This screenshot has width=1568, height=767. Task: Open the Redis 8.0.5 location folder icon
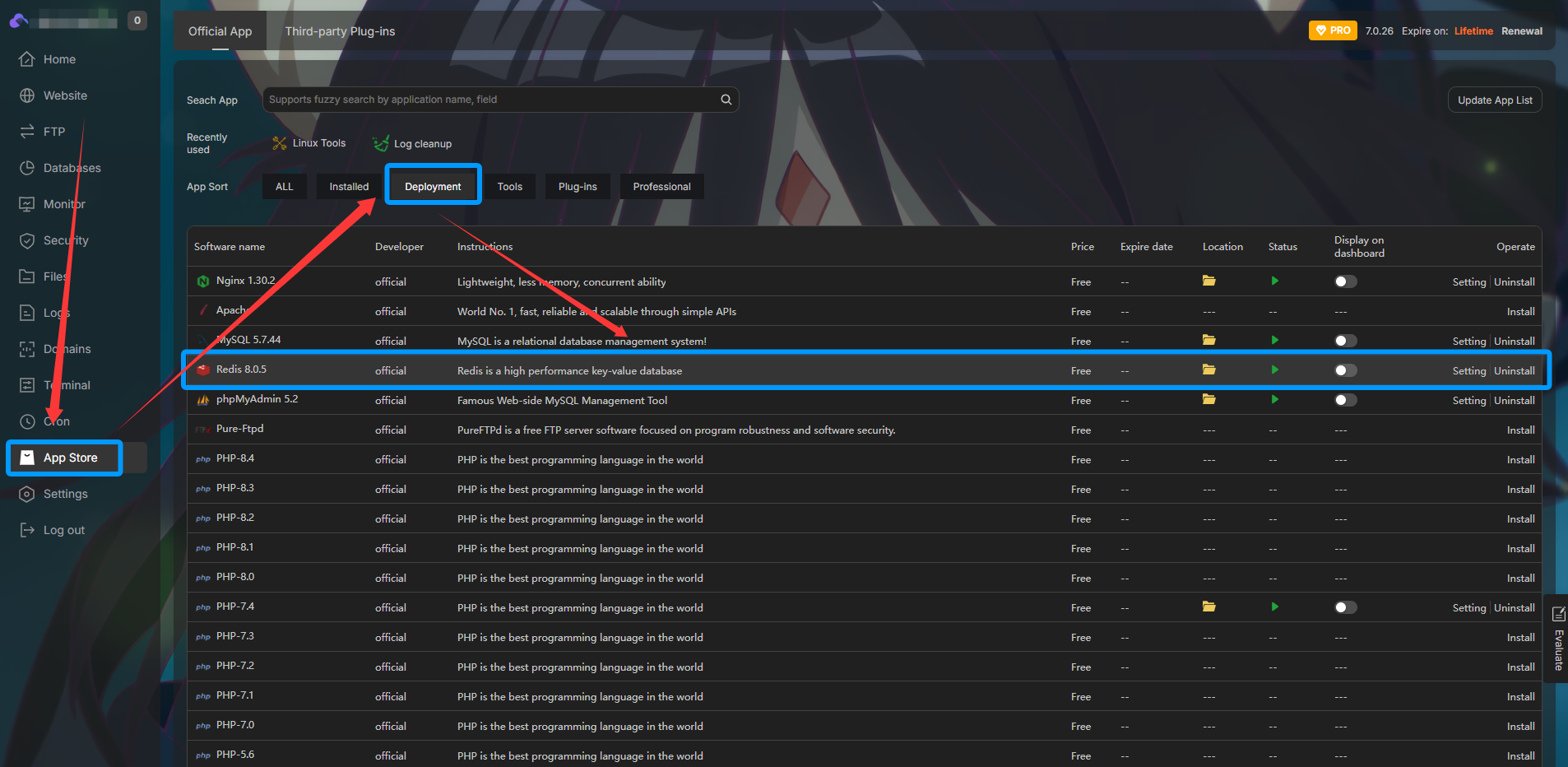coord(1208,370)
